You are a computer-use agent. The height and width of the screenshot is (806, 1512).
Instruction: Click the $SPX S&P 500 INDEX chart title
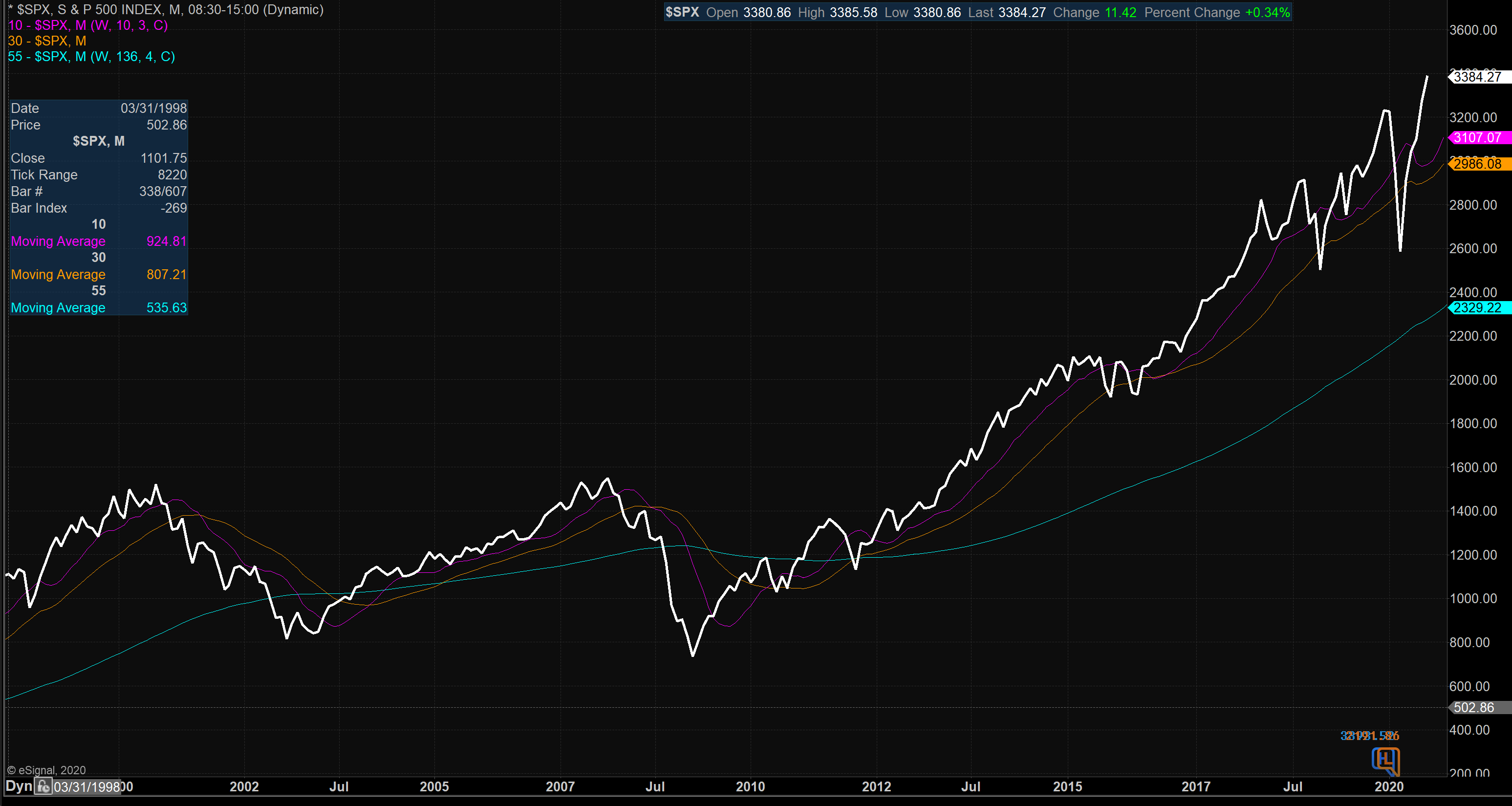(166, 9)
